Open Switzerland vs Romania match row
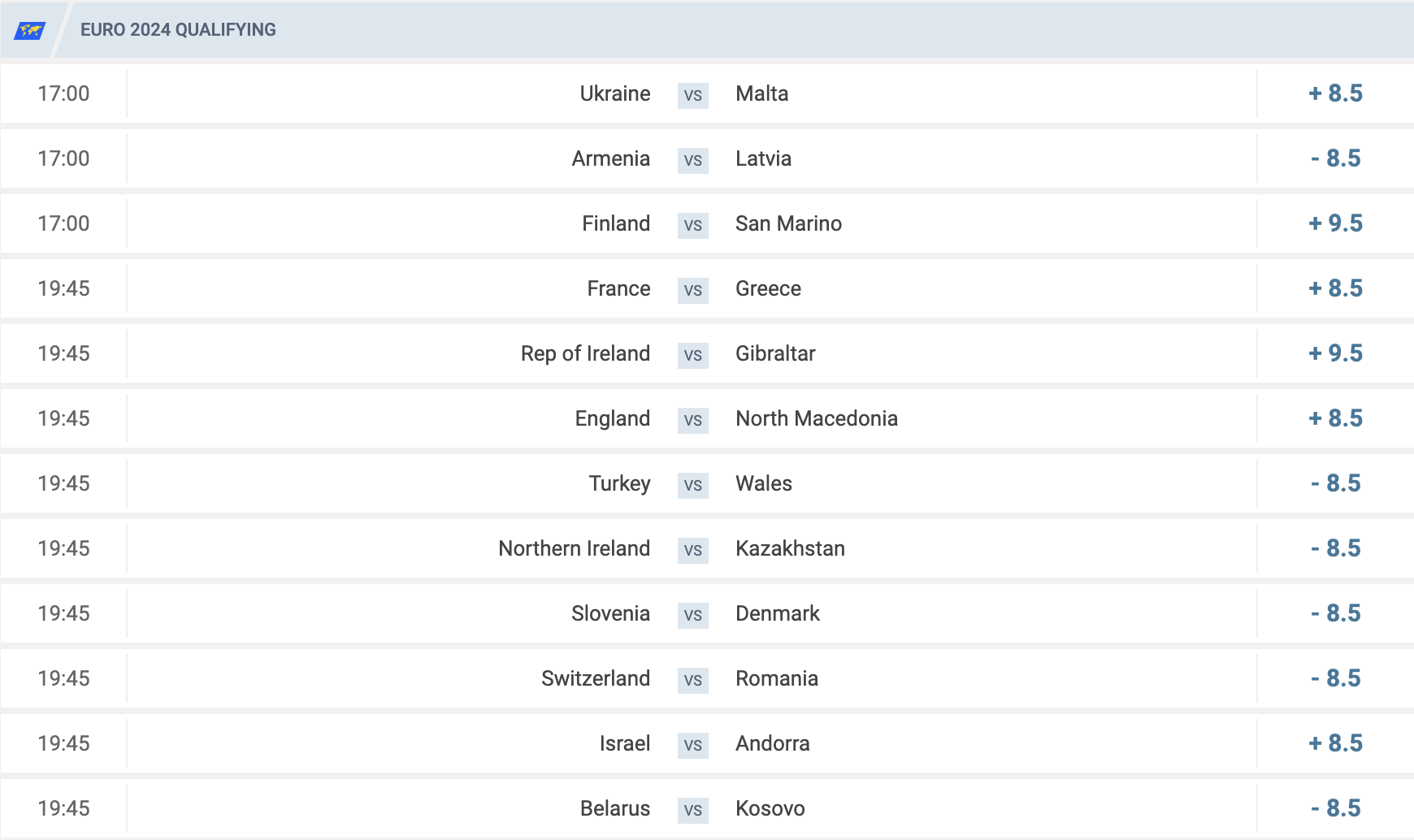Image resolution: width=1414 pixels, height=840 pixels. pyautogui.click(x=707, y=678)
